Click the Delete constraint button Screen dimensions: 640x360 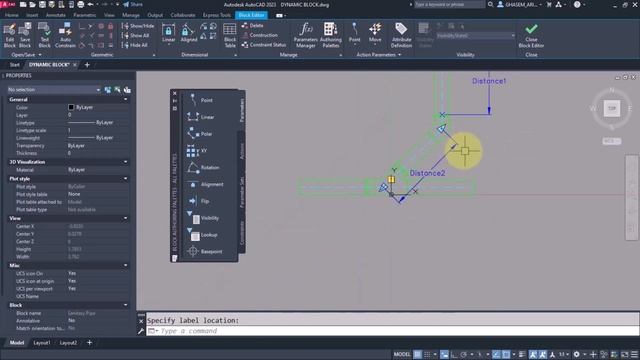(253, 26)
